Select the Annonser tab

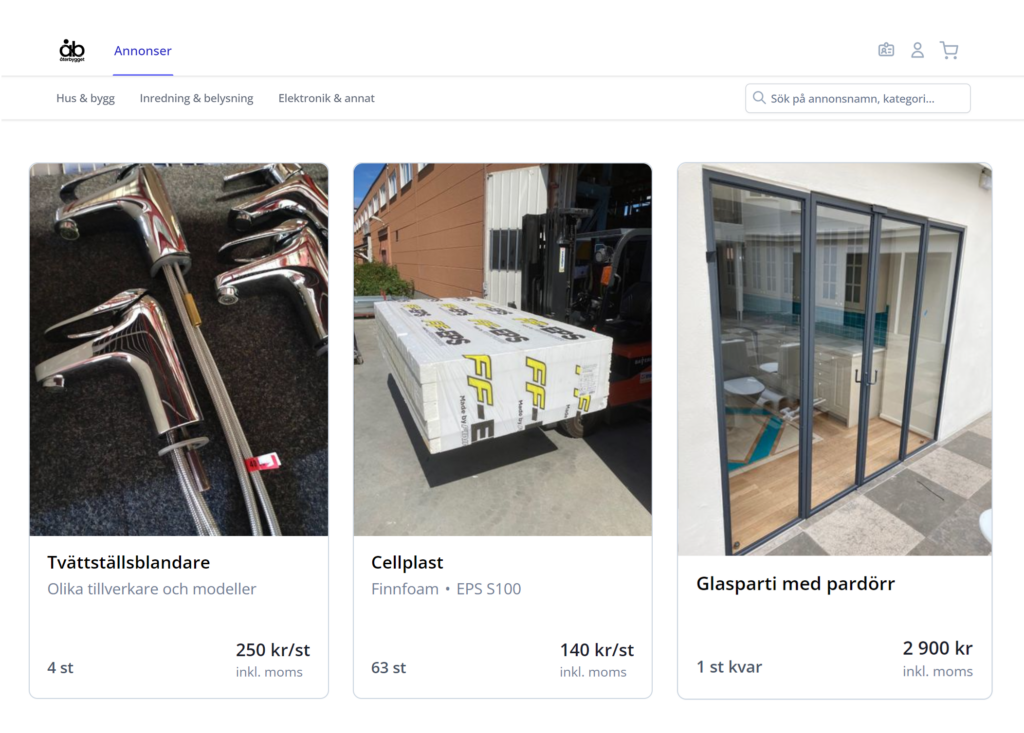pyautogui.click(x=142, y=51)
